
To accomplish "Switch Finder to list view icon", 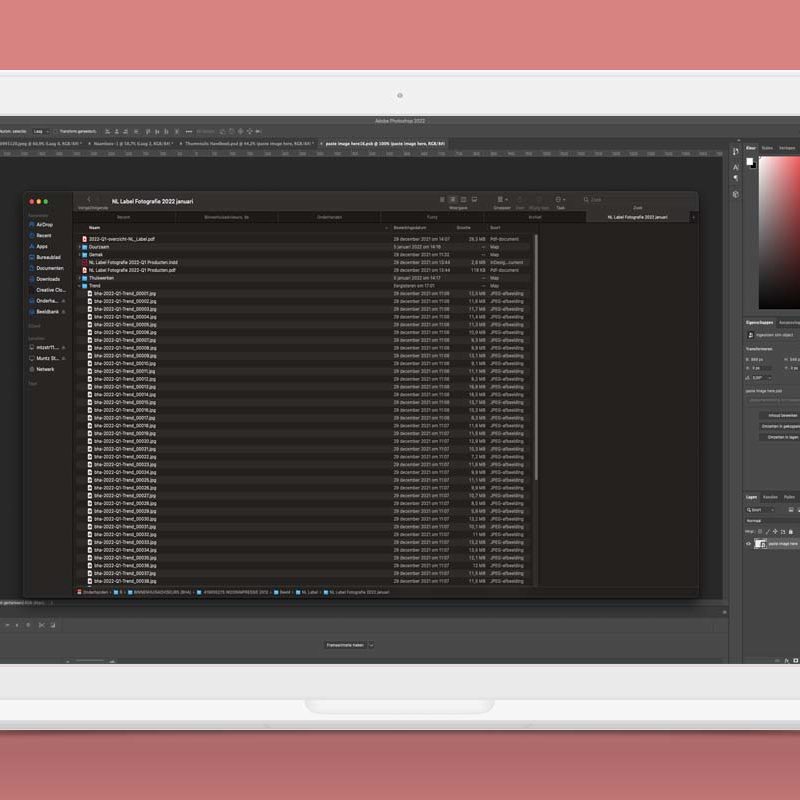I will (453, 200).
